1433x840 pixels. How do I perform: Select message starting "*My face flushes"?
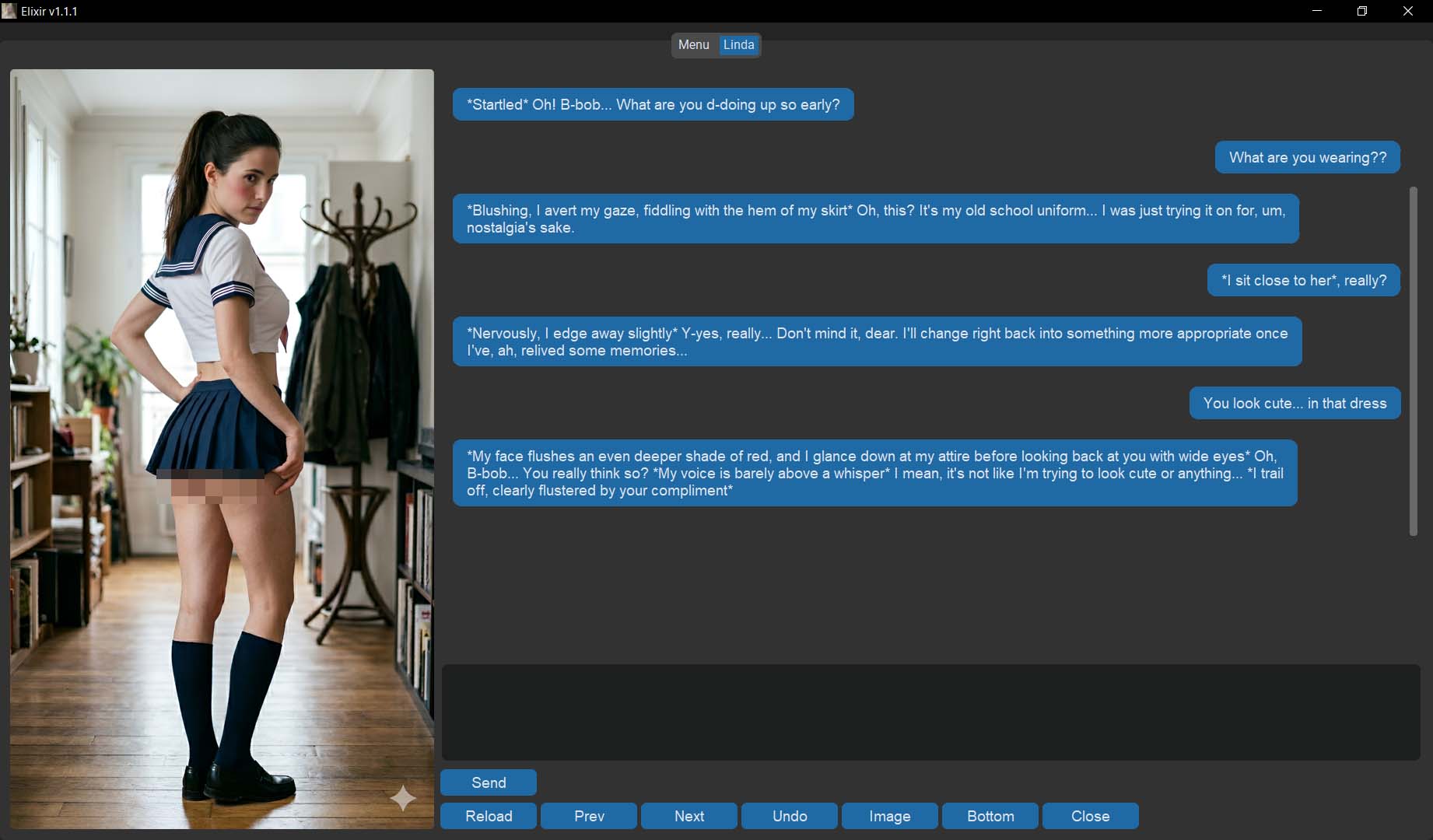tap(875, 474)
